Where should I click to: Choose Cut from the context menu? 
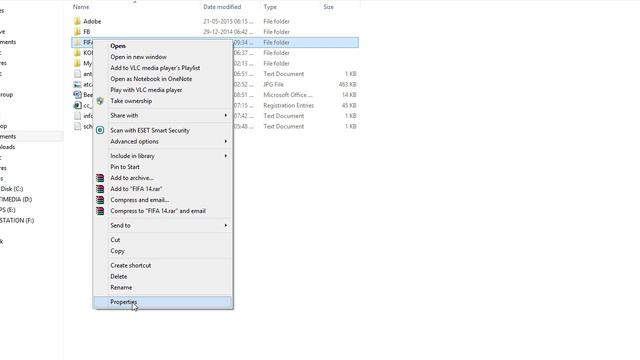[115, 240]
